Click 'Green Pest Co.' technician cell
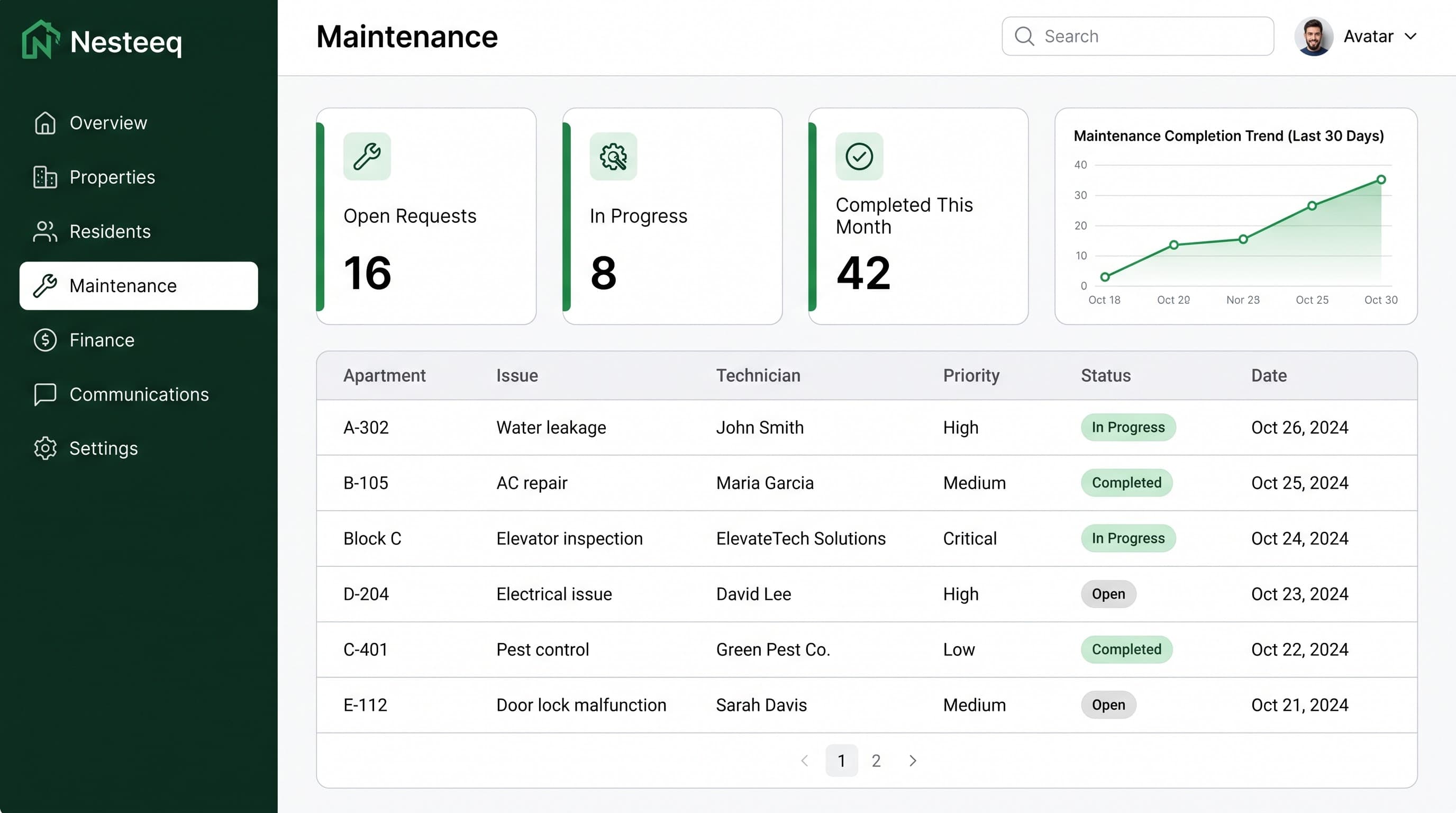 (773, 649)
